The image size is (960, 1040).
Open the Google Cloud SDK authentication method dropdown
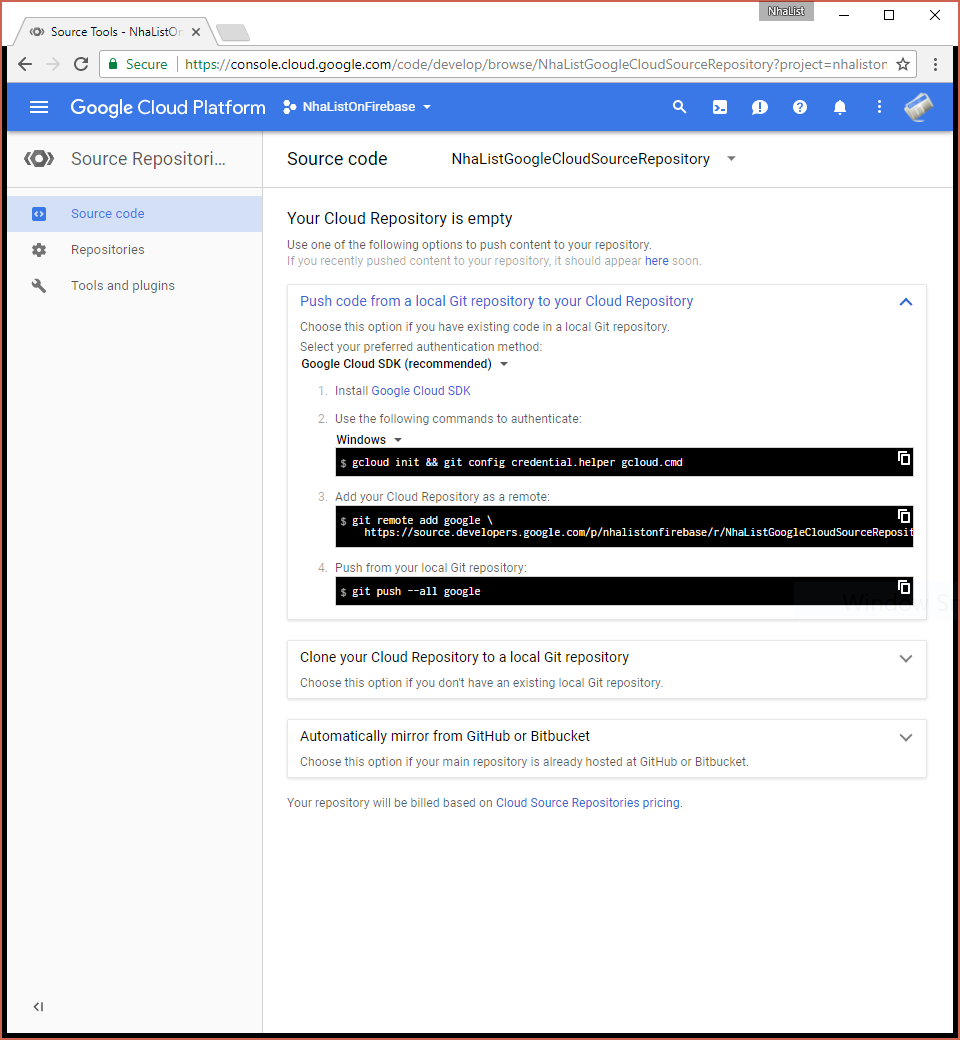point(404,364)
